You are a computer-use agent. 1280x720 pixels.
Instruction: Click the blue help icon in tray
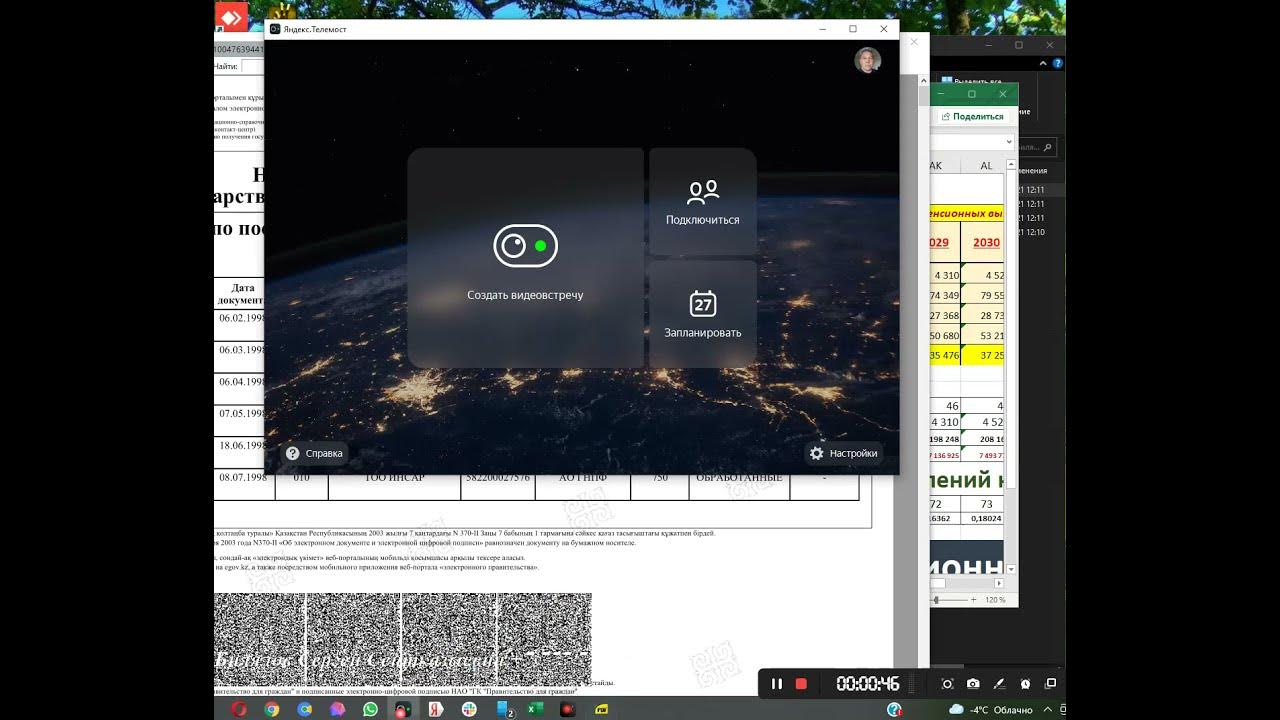coord(895,709)
